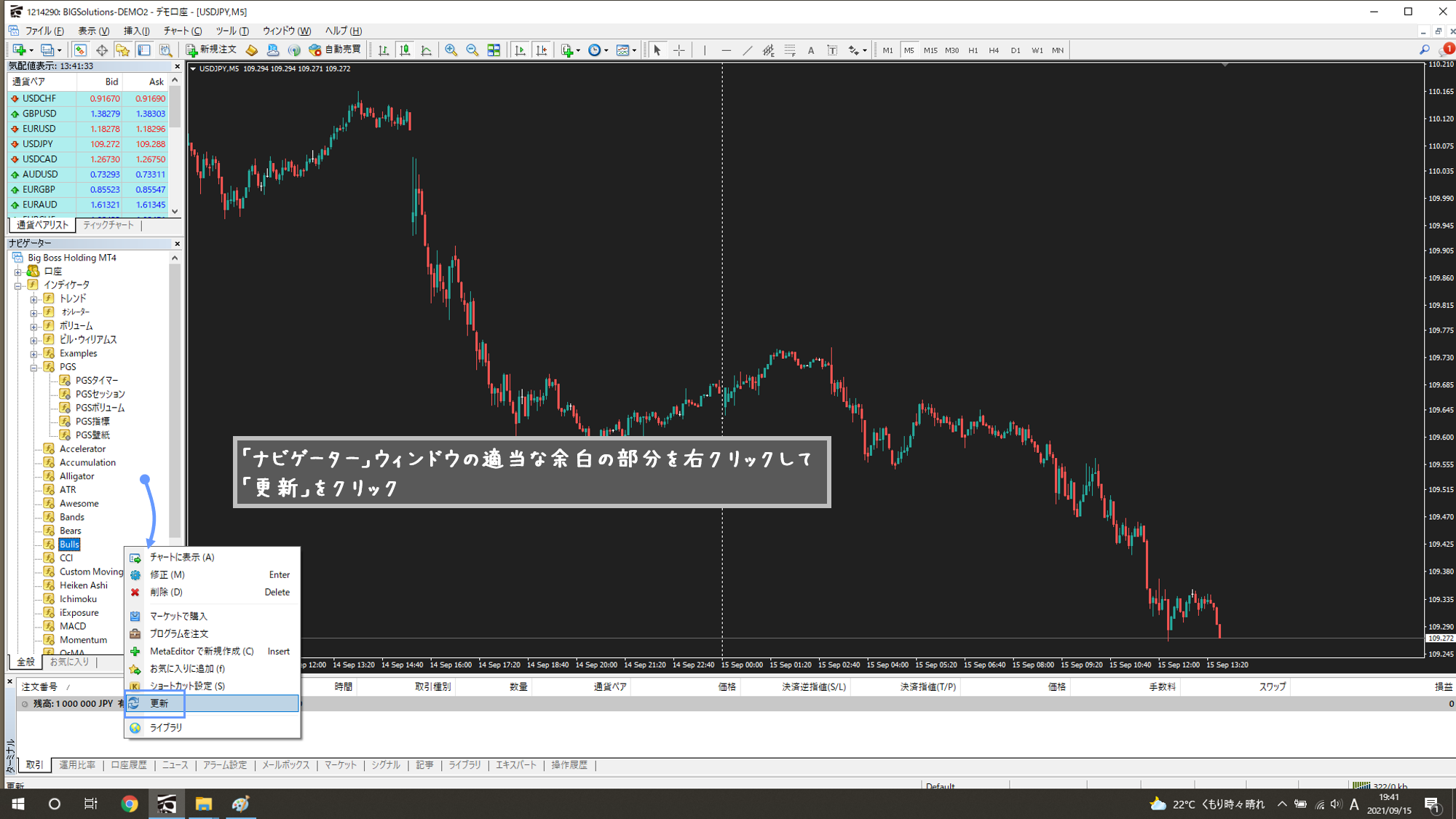Viewport: 1456px width, 819px height.
Task: Toggle the chart auto-scroll button
Action: (x=520, y=50)
